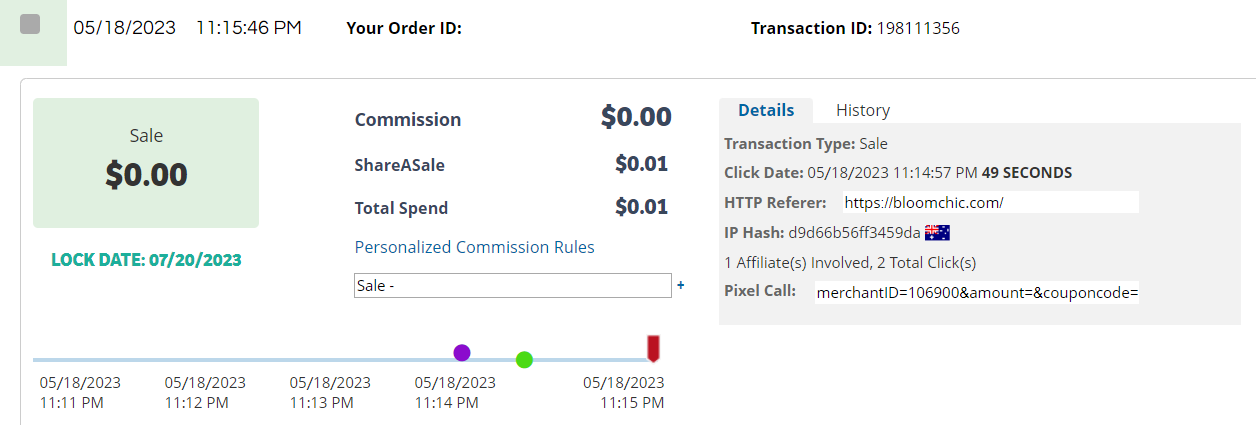
Task: Click the purple dot on the timeline
Action: pyautogui.click(x=461, y=352)
